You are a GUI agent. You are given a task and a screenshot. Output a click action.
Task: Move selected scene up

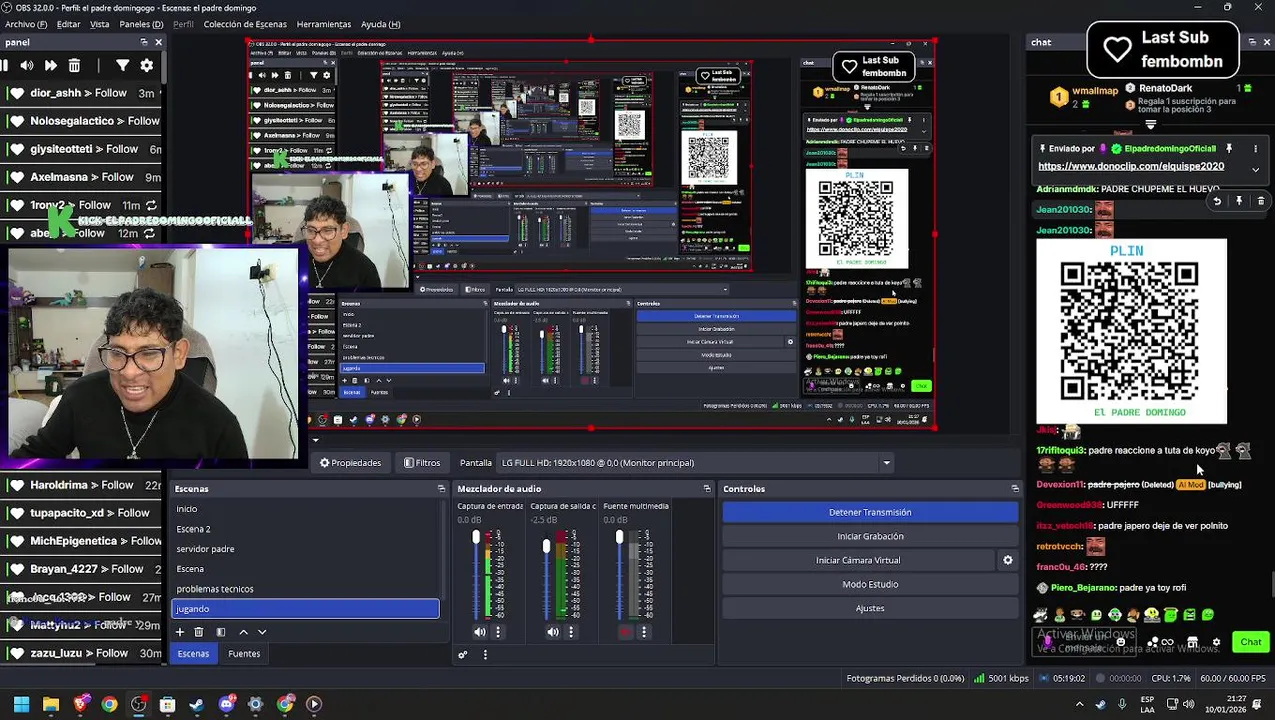pos(243,632)
